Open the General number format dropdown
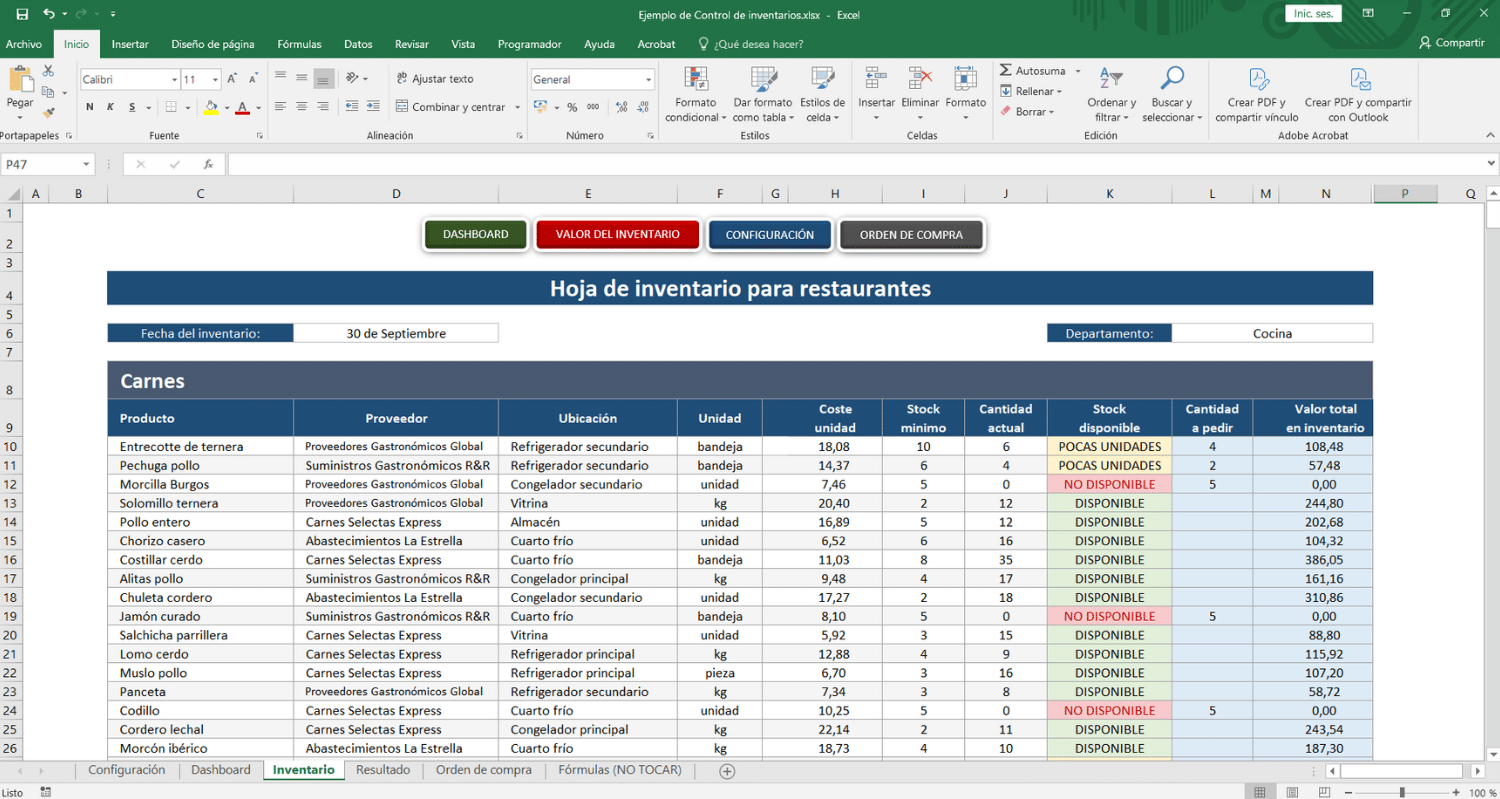Image resolution: width=1500 pixels, height=799 pixels. [648, 80]
